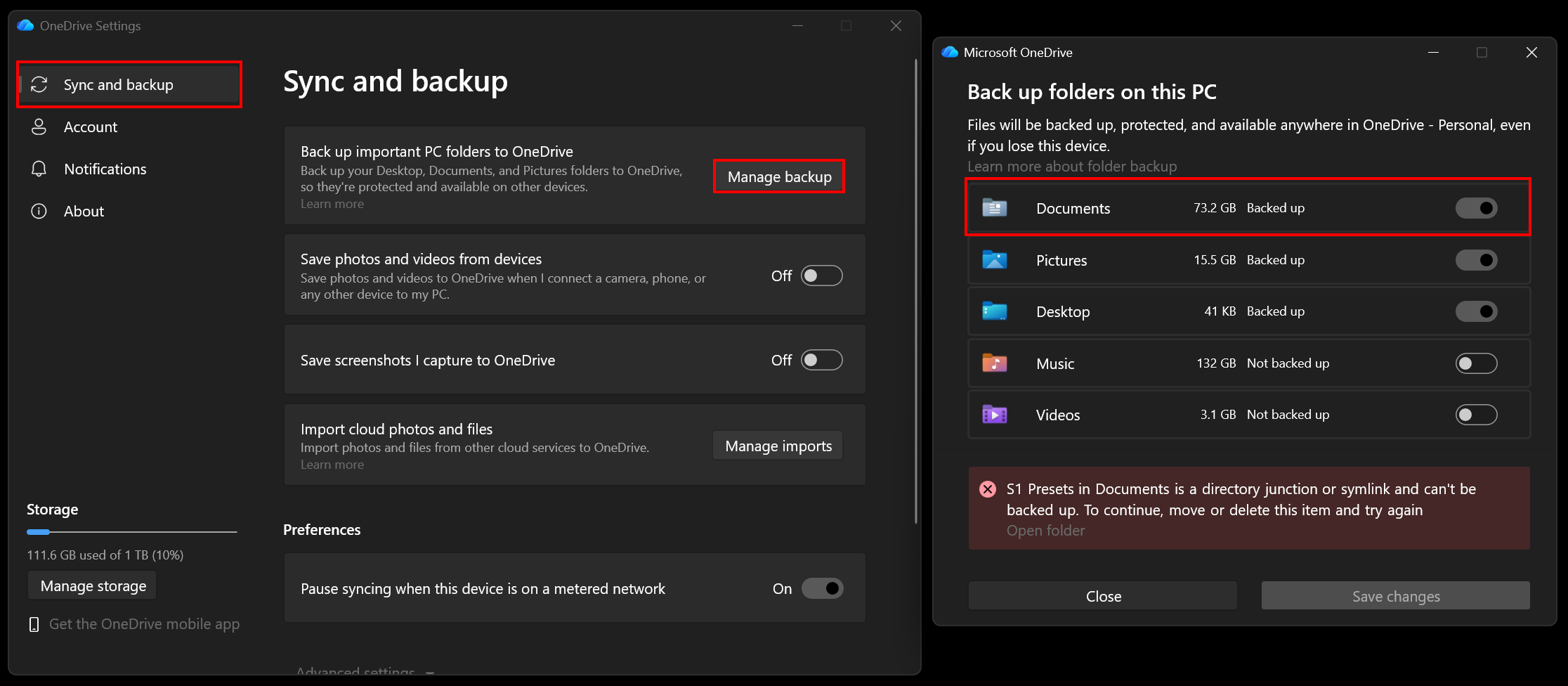Click the cloud icon in Microsoft OneDrive dialog title

pos(950,52)
